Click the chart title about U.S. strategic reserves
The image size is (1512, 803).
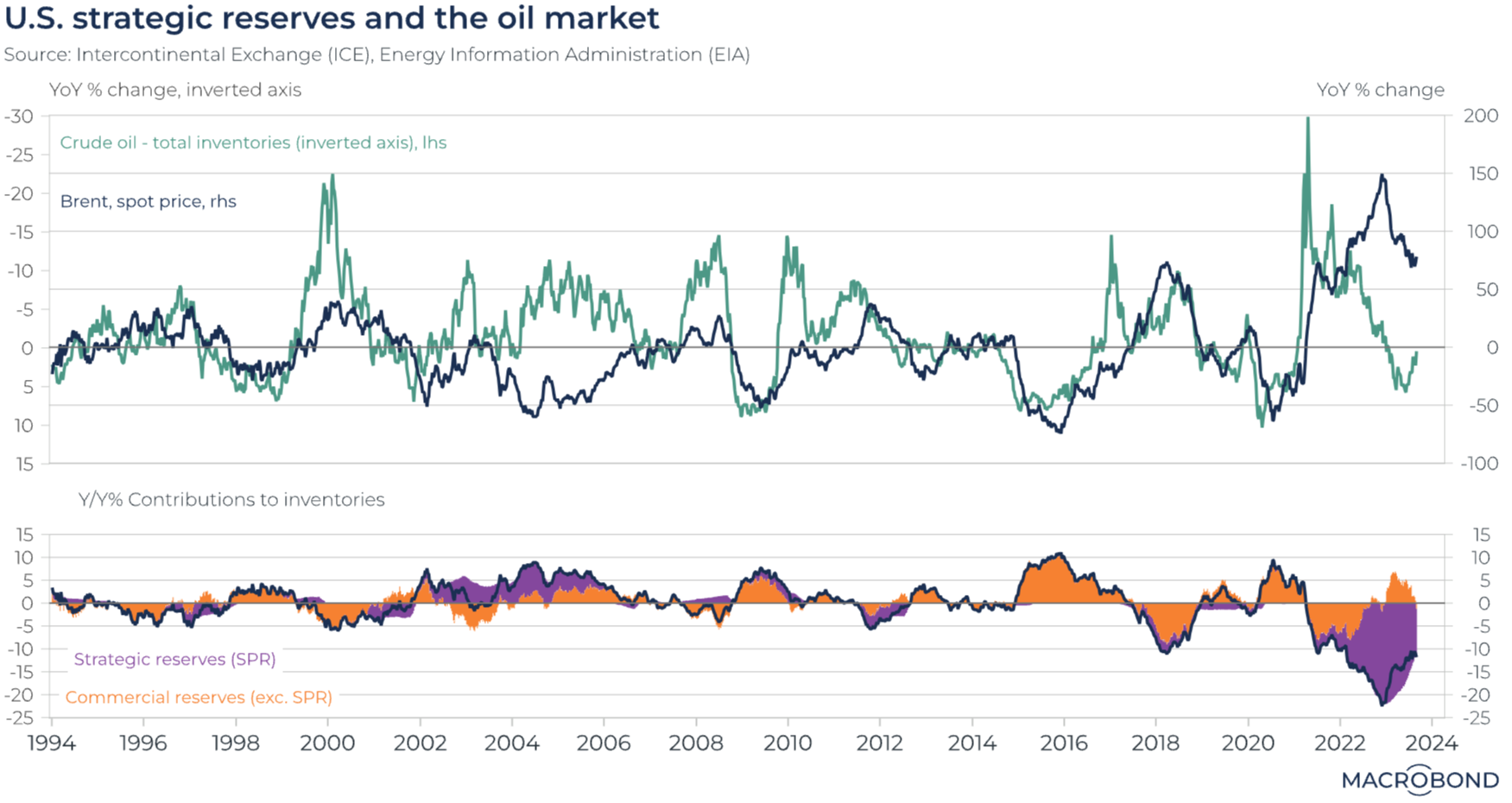pos(332,18)
